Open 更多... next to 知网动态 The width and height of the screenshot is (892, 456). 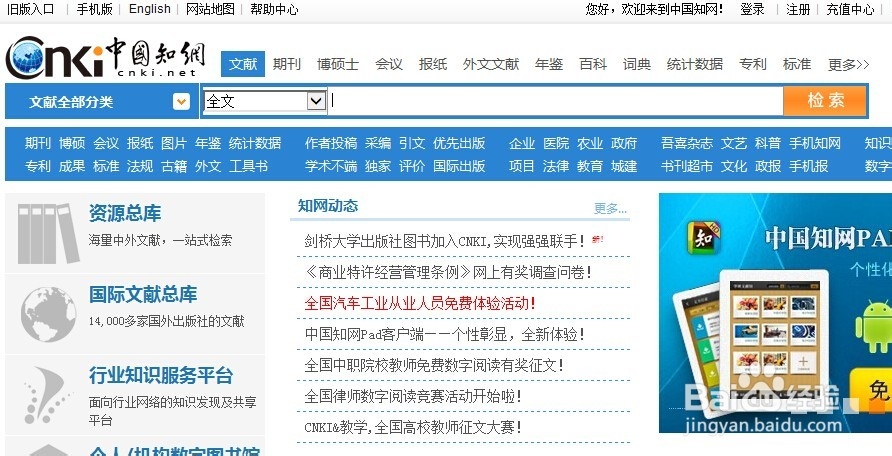(610, 208)
